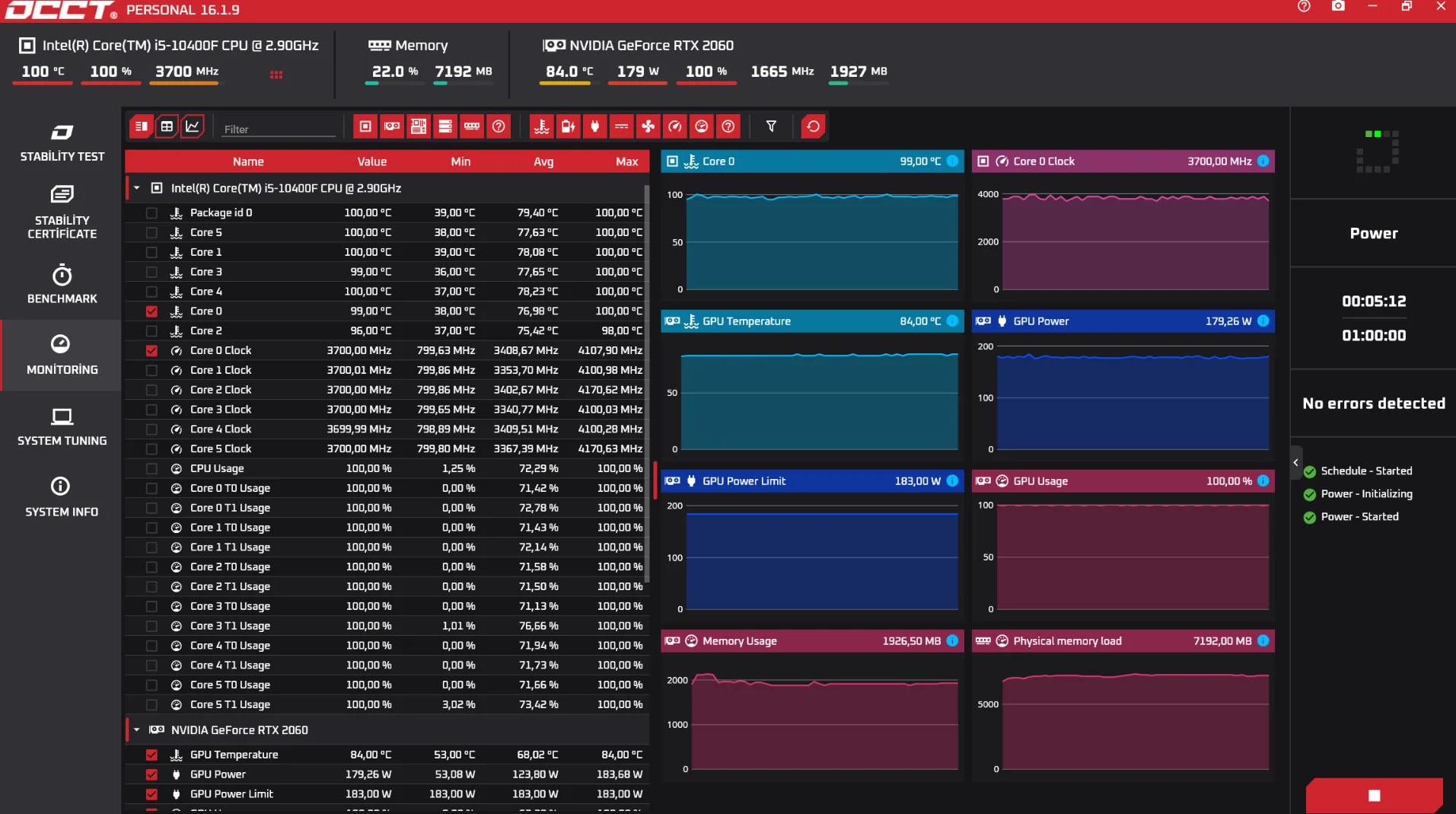Switch to the table-only view icon

[x=167, y=126]
